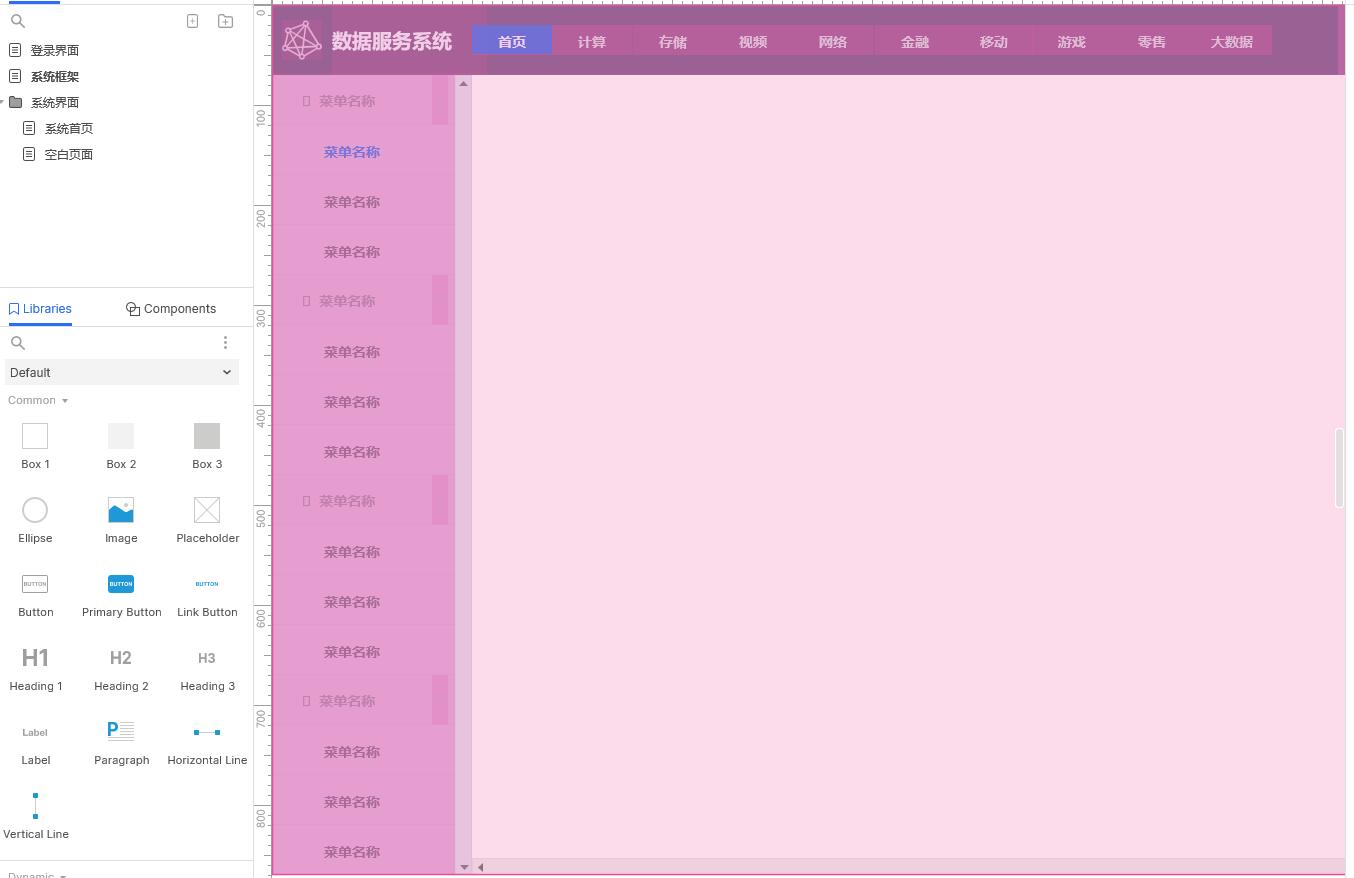Select the Box 3 component icon

pyautogui.click(x=207, y=435)
